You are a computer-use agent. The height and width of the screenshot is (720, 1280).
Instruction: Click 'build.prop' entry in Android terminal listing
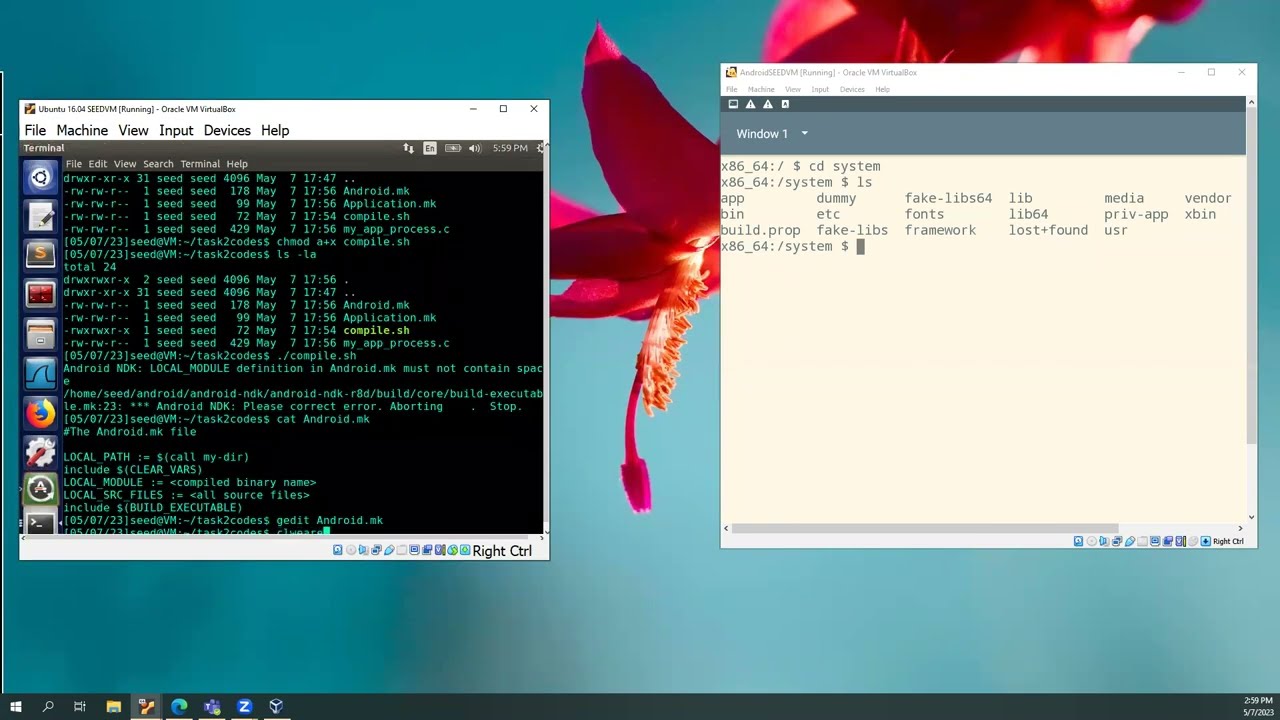(760, 230)
